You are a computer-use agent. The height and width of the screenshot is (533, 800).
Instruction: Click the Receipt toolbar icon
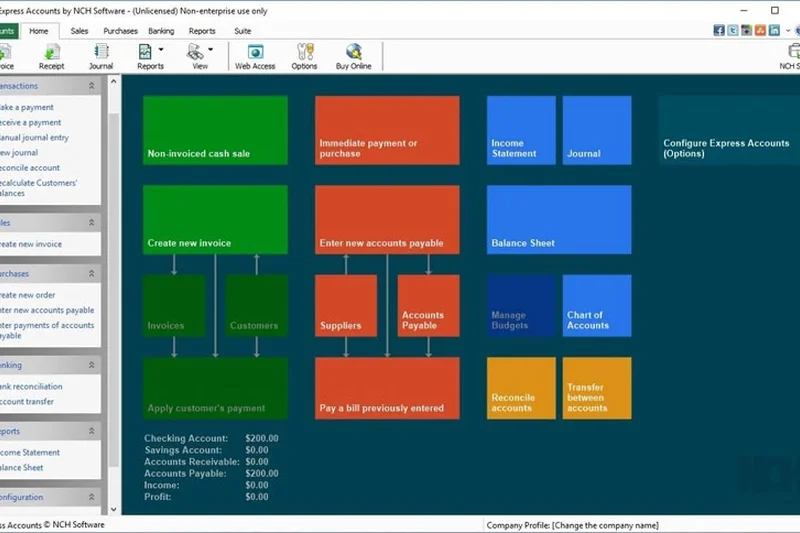51,55
